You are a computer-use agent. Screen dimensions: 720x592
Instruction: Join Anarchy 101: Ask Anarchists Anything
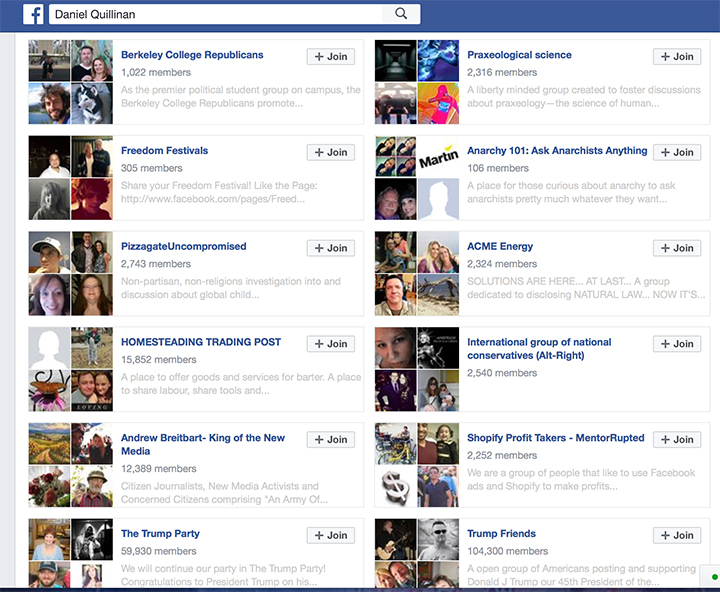(x=677, y=152)
